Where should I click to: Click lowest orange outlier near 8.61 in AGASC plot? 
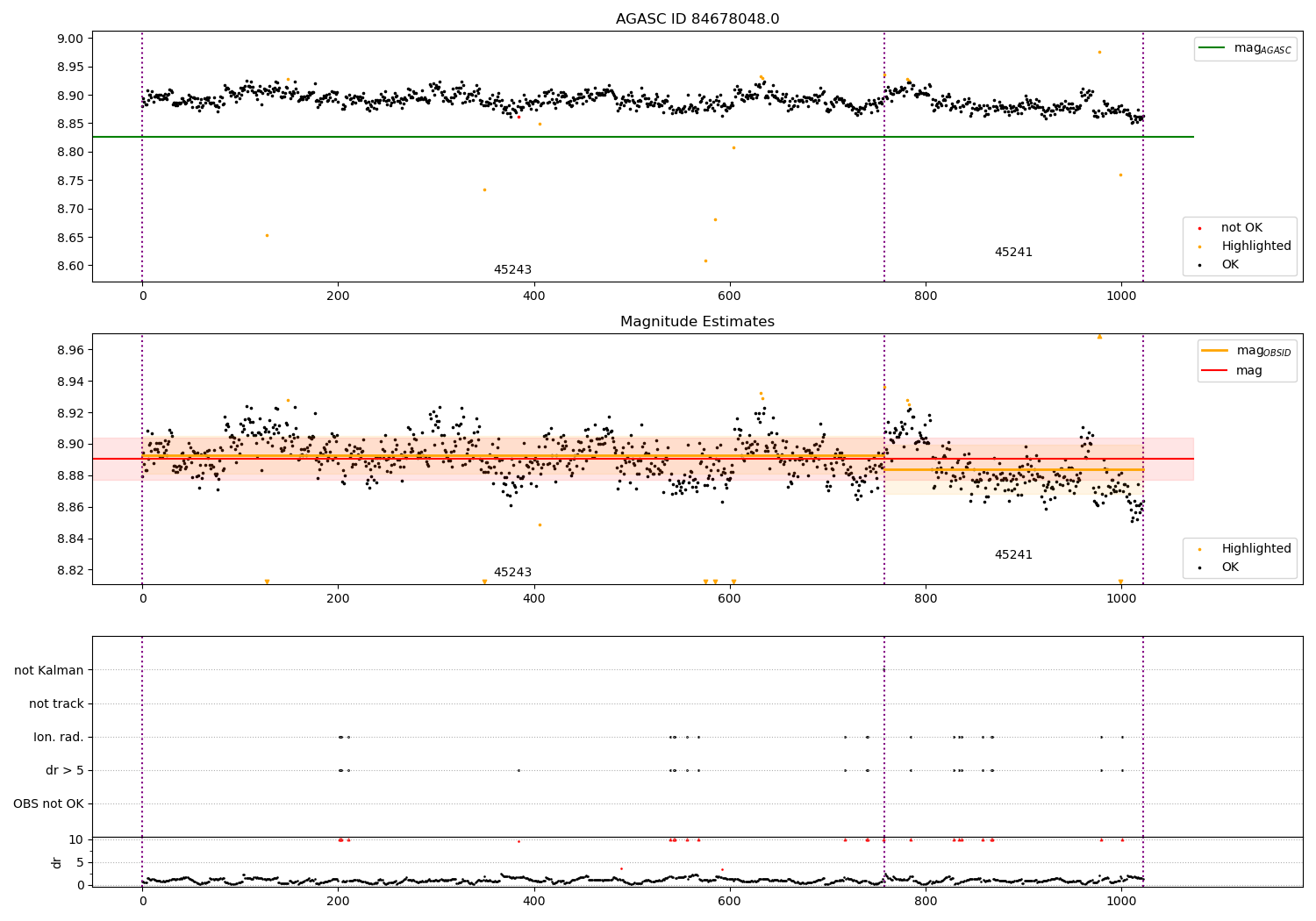[705, 261]
